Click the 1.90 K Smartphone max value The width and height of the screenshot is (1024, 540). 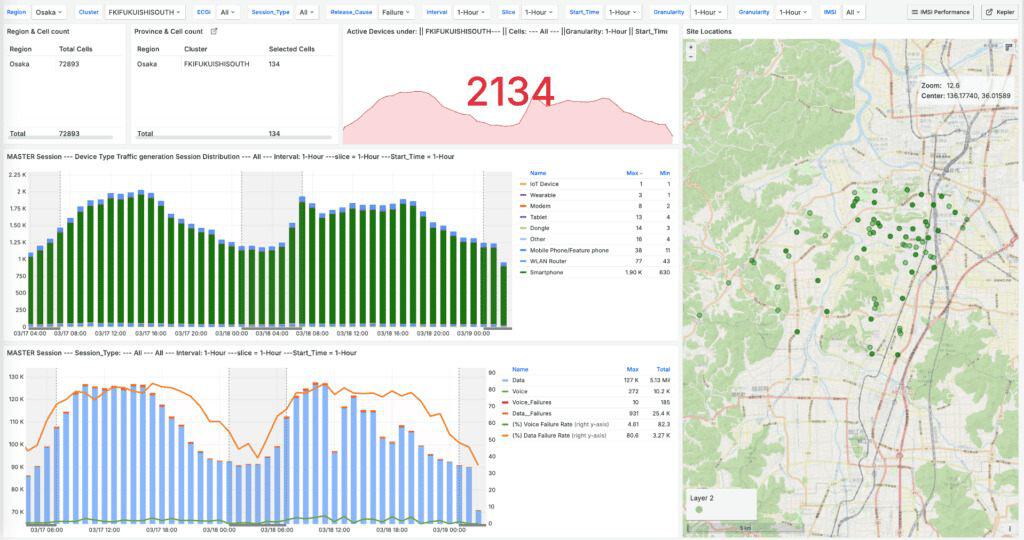pyautogui.click(x=633, y=272)
